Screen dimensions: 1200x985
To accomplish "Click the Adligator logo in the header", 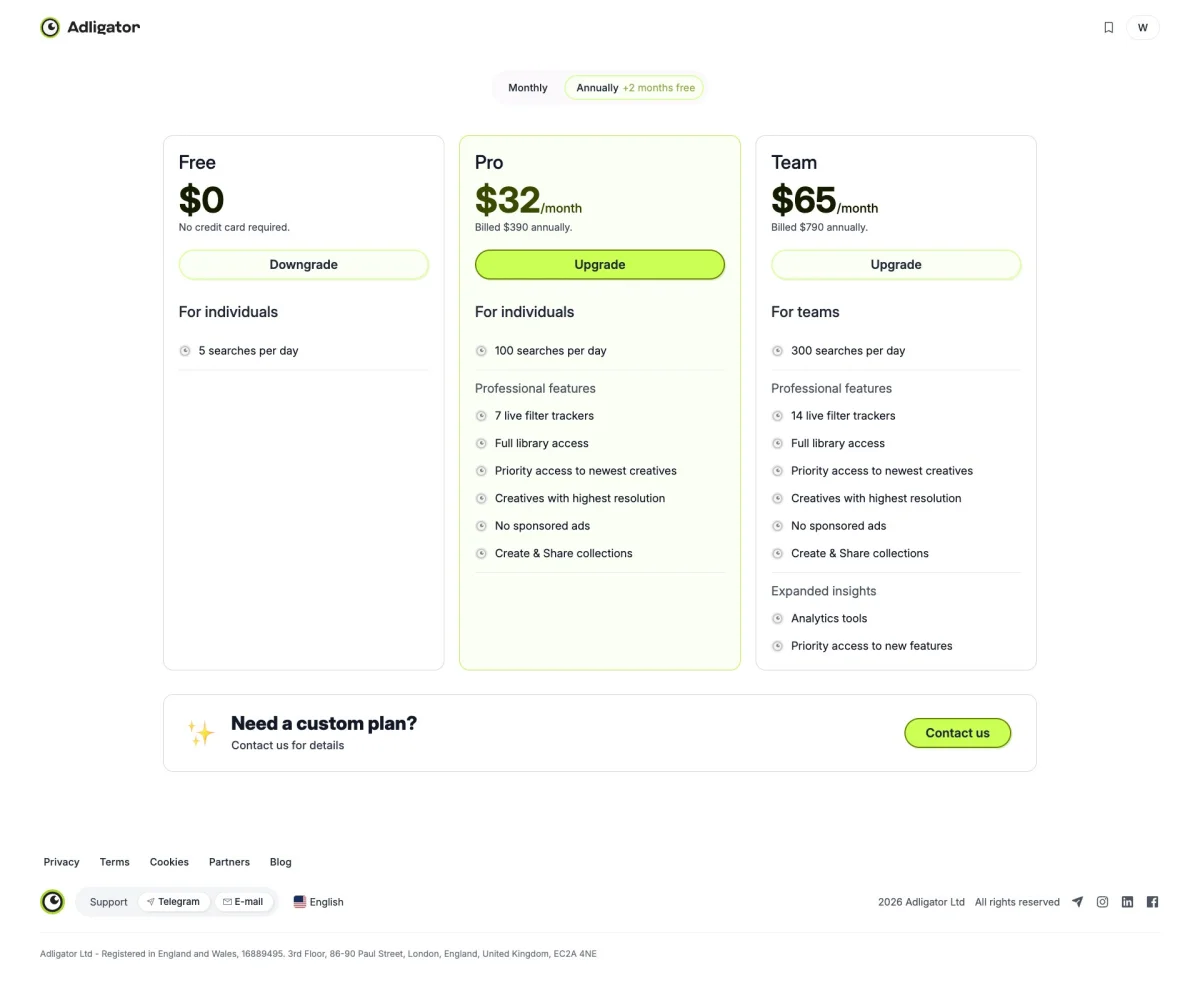I will tap(89, 27).
